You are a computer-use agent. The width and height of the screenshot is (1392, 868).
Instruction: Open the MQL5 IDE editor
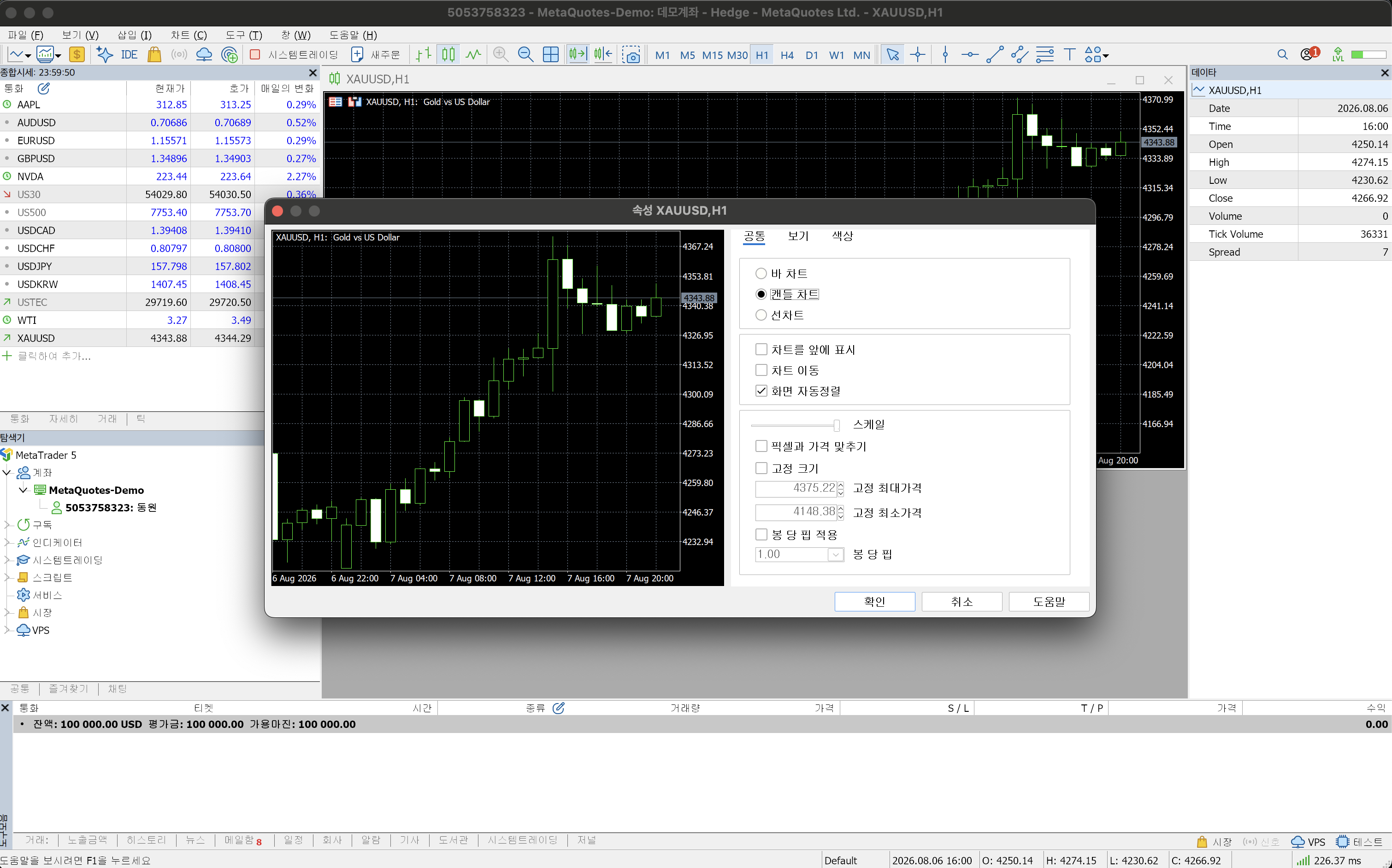129,54
